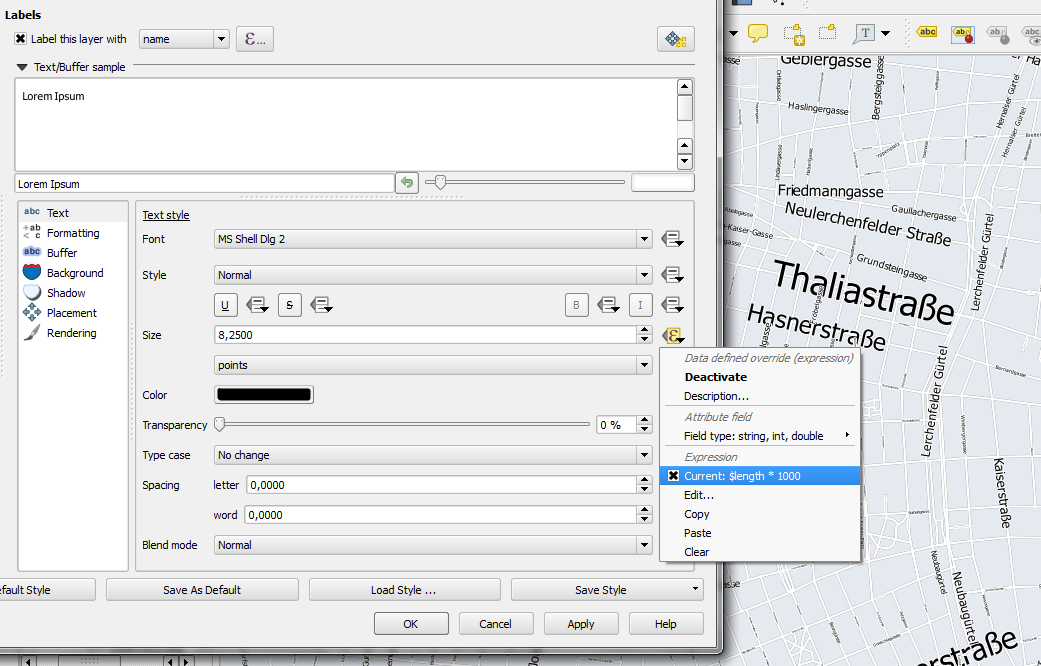
Task: Select the Buffer section in sidebar
Action: click(x=61, y=253)
